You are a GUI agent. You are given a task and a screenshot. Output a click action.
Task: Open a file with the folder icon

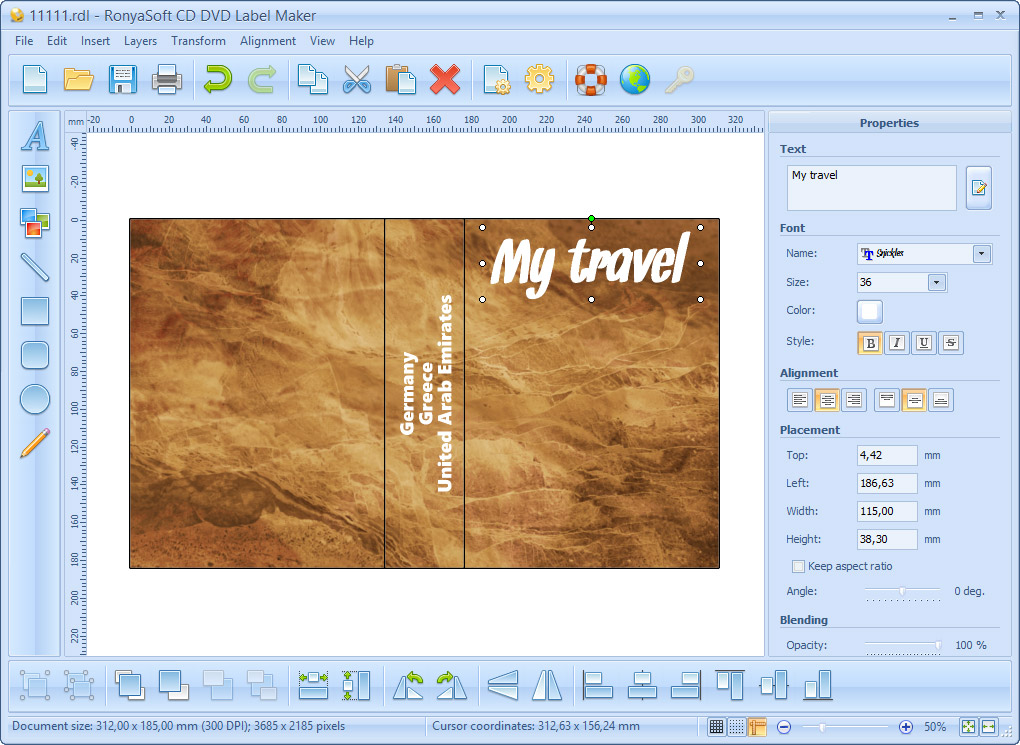pos(79,79)
